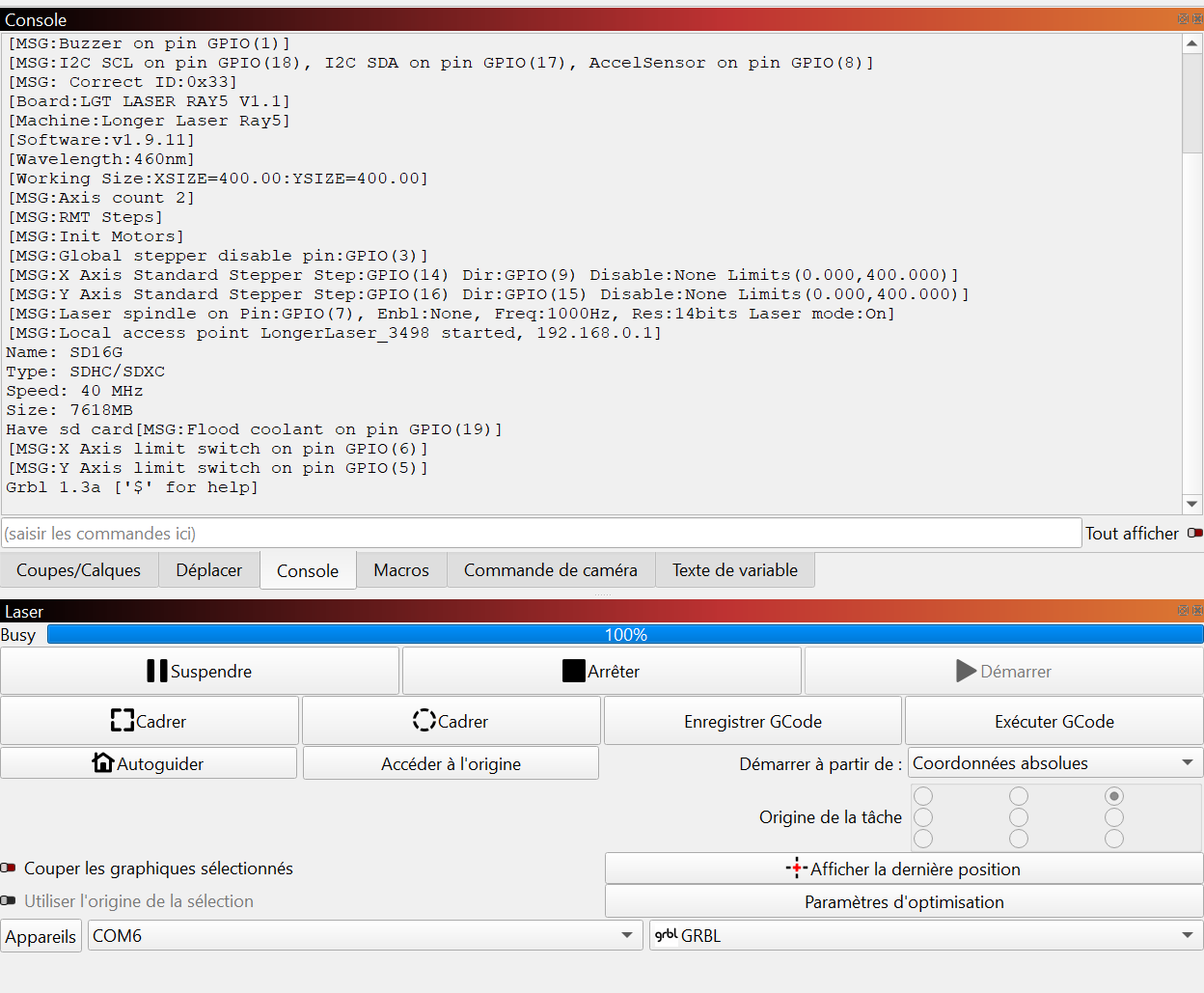Select the top-left job origin radio button
The width and height of the screenshot is (1204, 993).
tap(923, 796)
